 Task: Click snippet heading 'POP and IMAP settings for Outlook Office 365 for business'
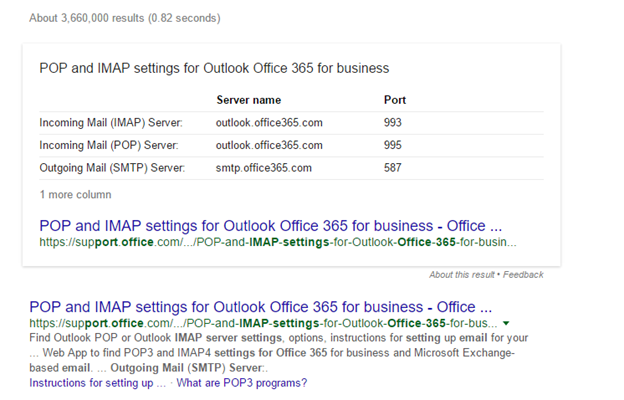pos(214,68)
